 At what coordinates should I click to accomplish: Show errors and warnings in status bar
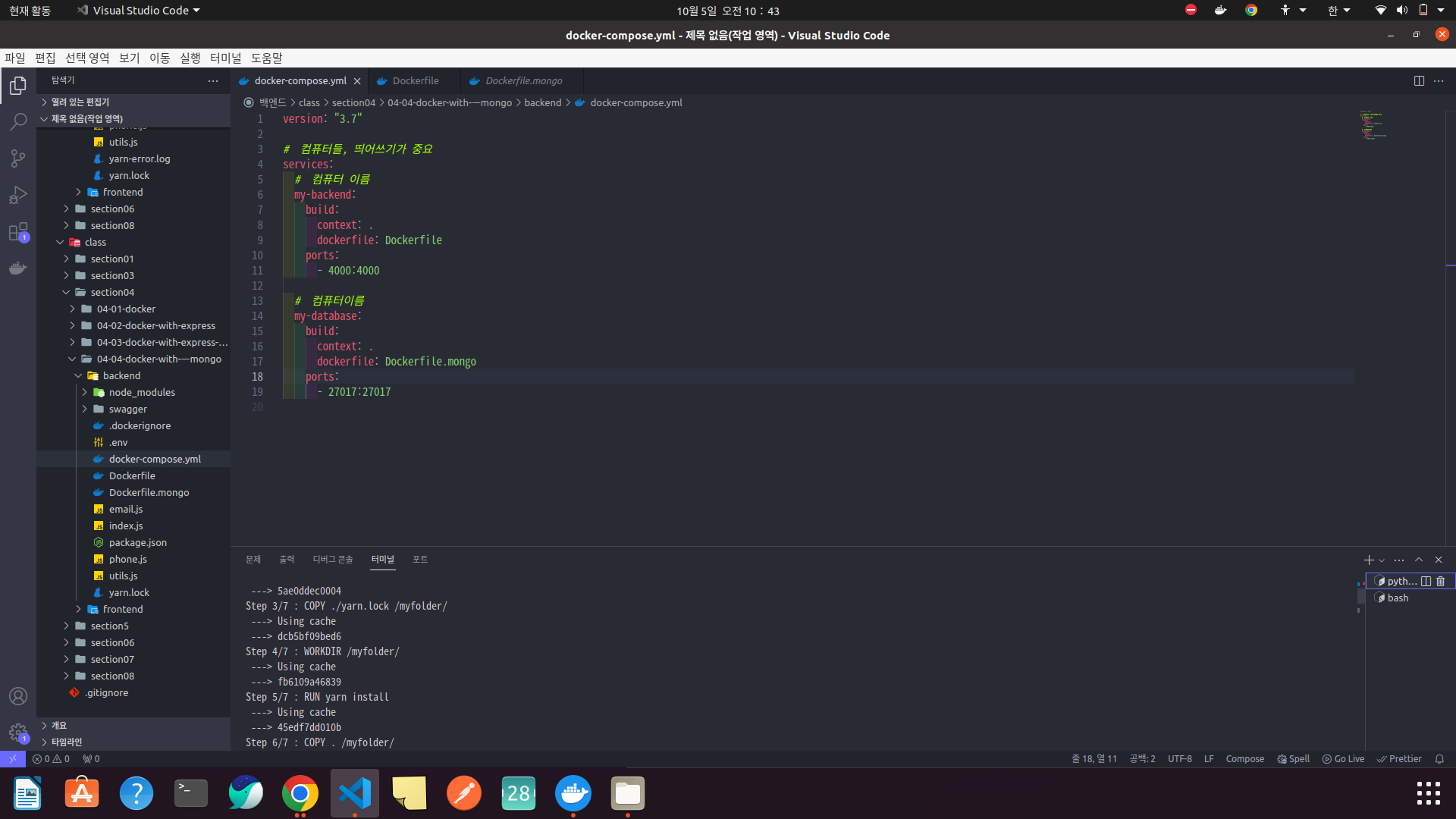[x=52, y=759]
